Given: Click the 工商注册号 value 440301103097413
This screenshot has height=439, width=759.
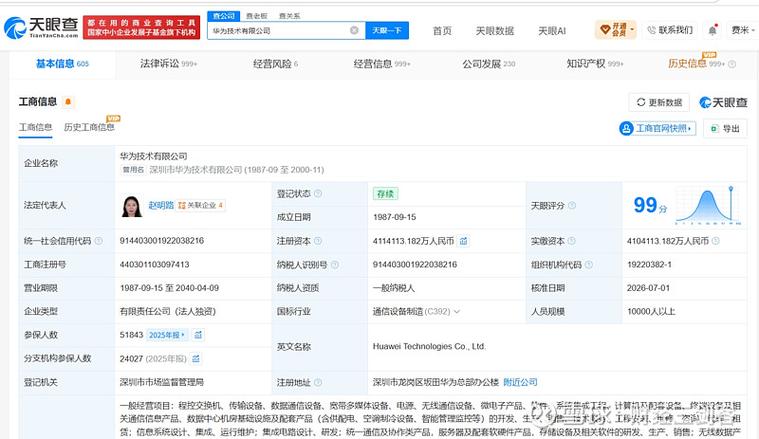Looking at the screenshot, I should tap(154, 264).
